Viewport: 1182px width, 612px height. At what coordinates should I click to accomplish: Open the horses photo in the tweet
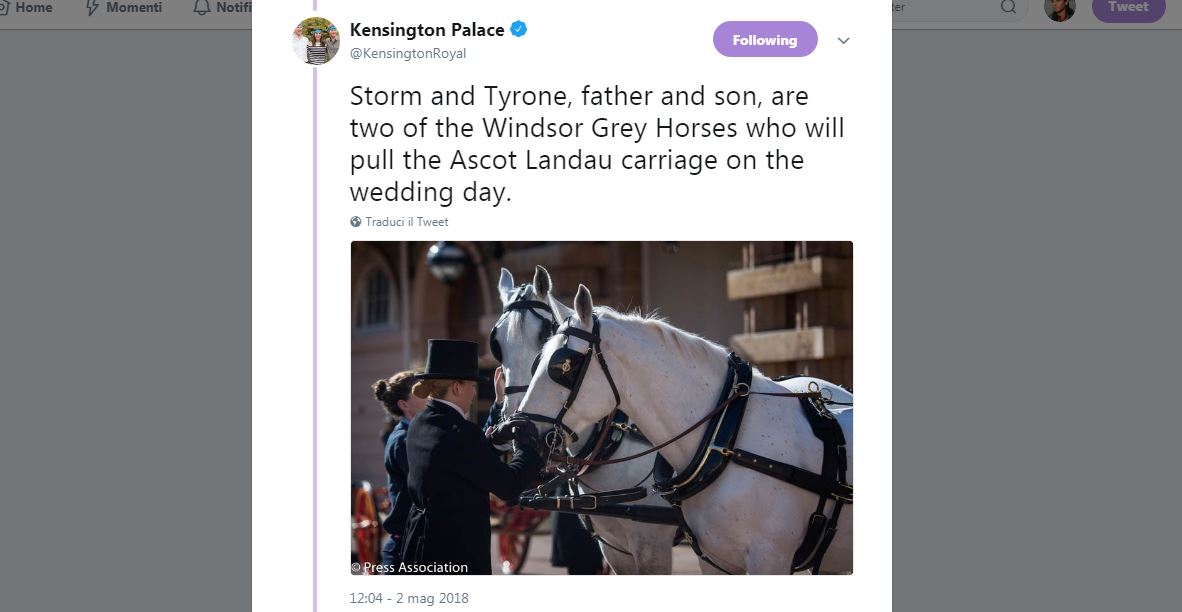click(601, 407)
